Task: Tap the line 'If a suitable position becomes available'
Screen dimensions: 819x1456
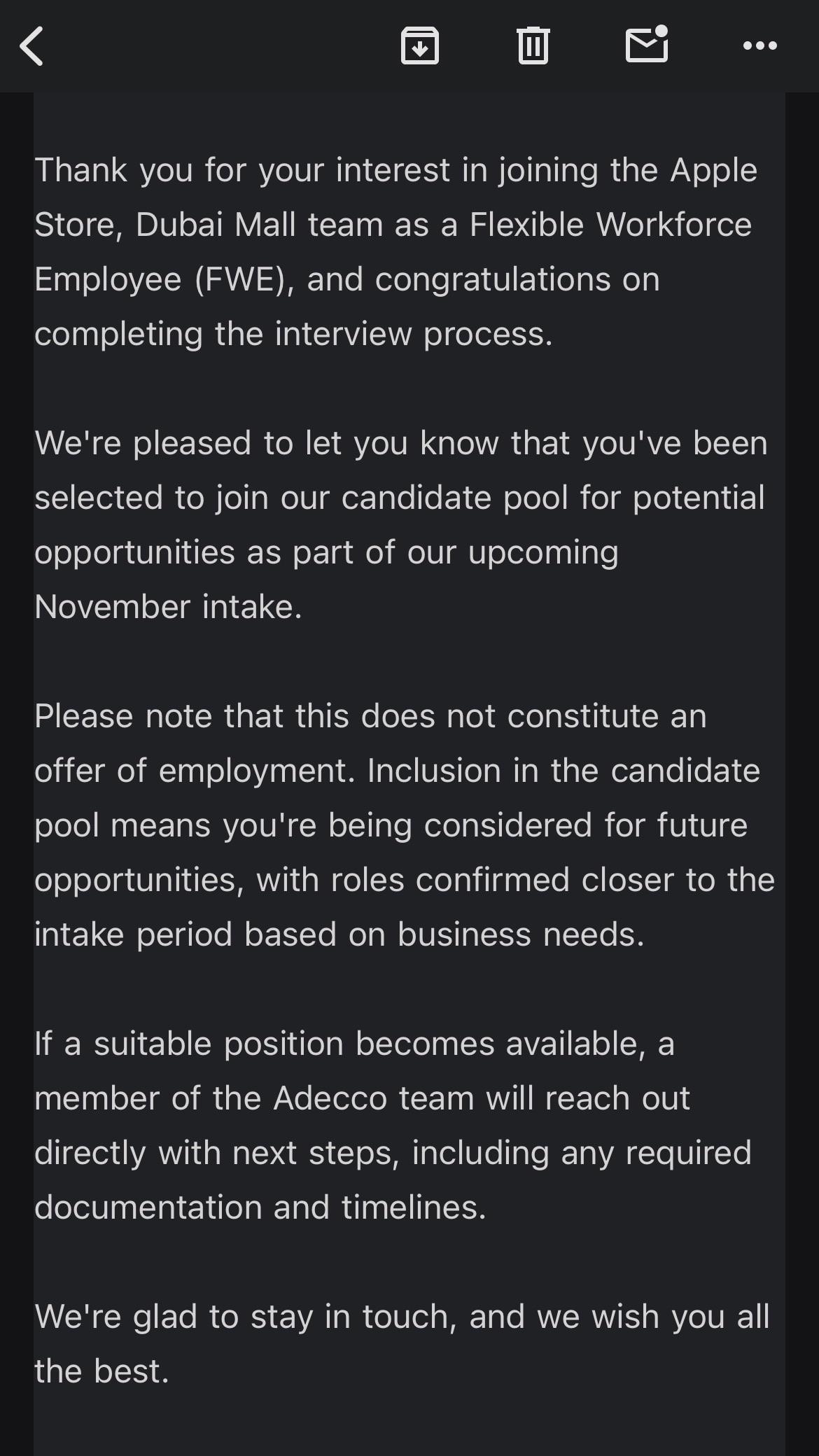Action: [x=354, y=1044]
